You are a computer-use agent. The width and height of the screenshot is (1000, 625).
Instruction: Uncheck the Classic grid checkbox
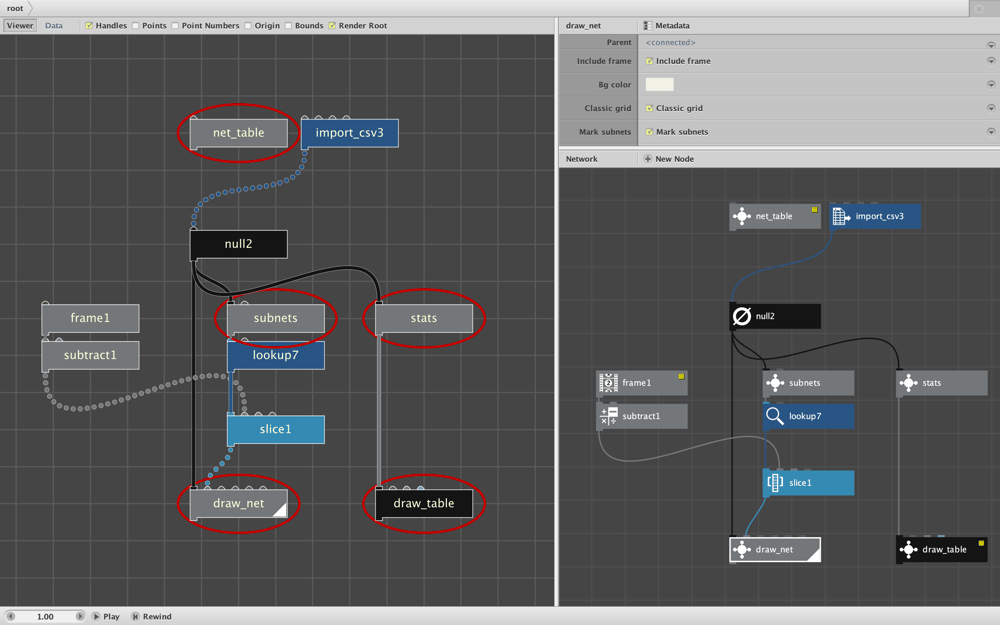pyautogui.click(x=649, y=108)
